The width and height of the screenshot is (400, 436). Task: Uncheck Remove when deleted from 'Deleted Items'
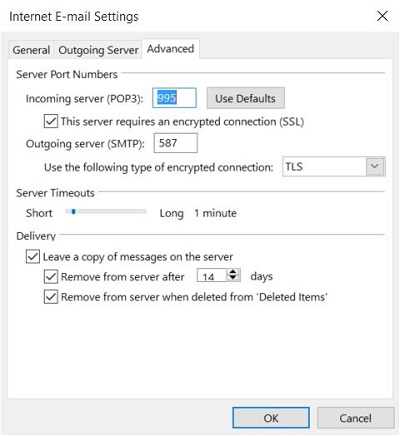click(51, 297)
